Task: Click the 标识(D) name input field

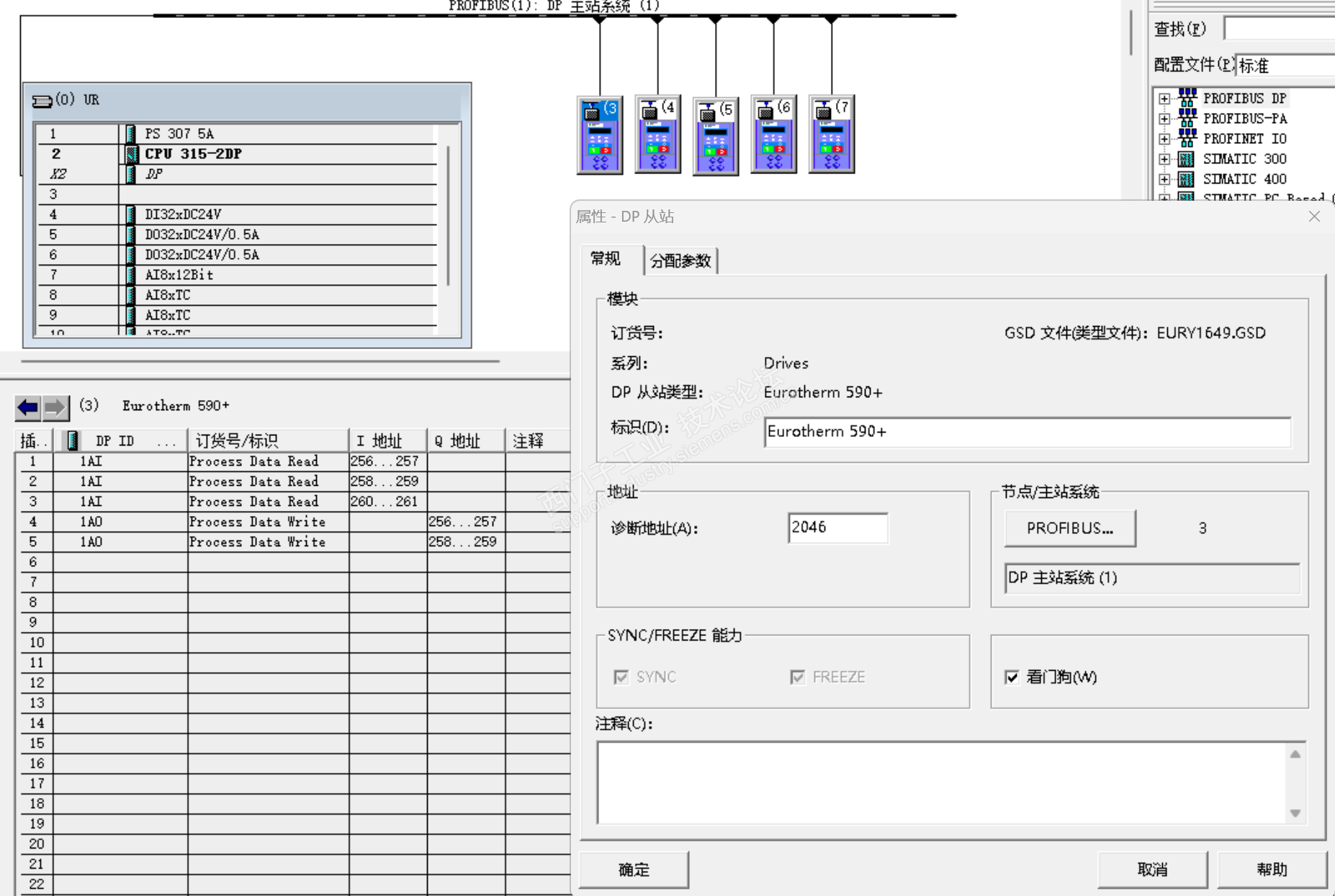Action: tap(1028, 432)
